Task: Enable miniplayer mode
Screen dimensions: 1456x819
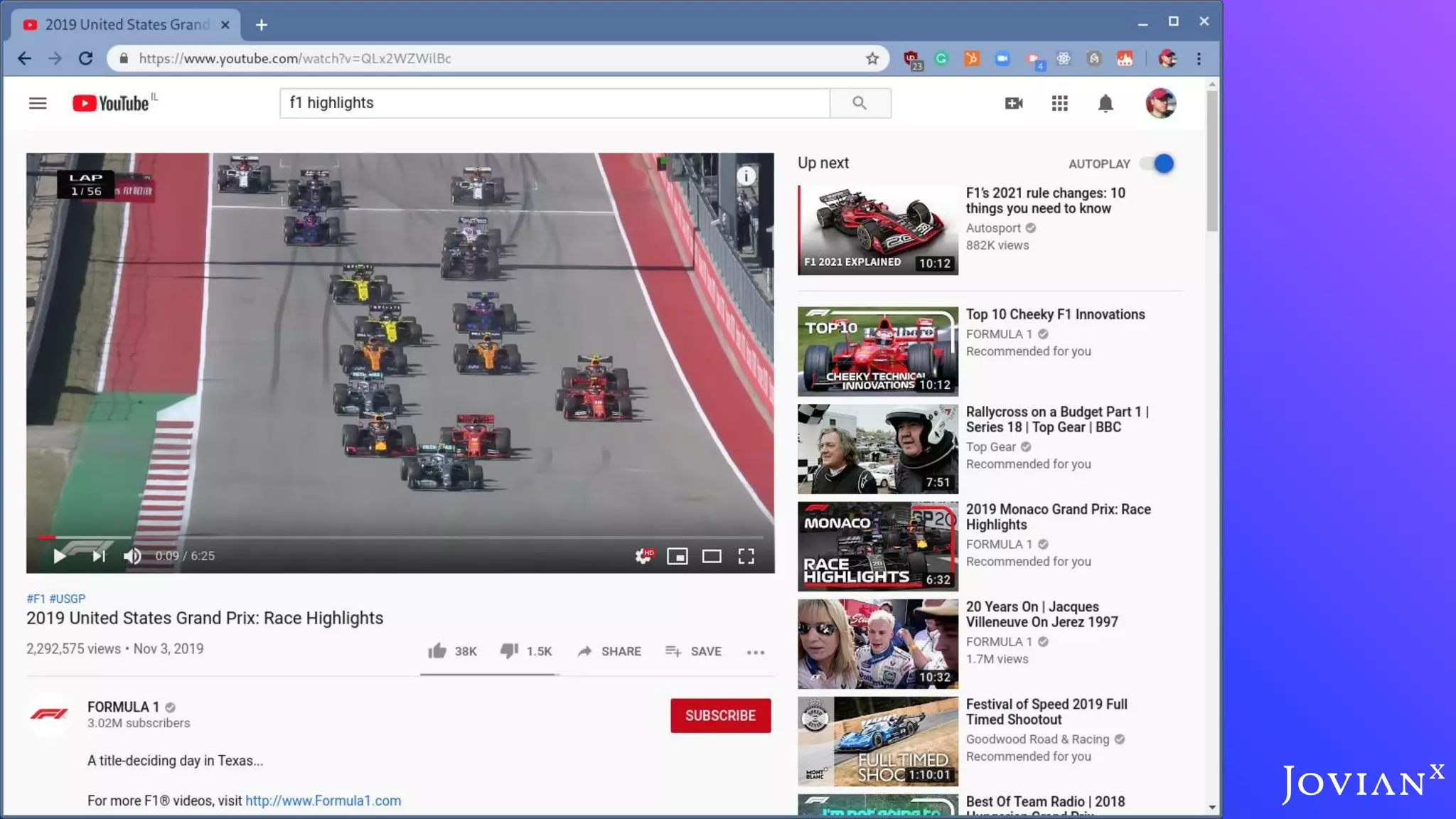Action: coord(677,556)
